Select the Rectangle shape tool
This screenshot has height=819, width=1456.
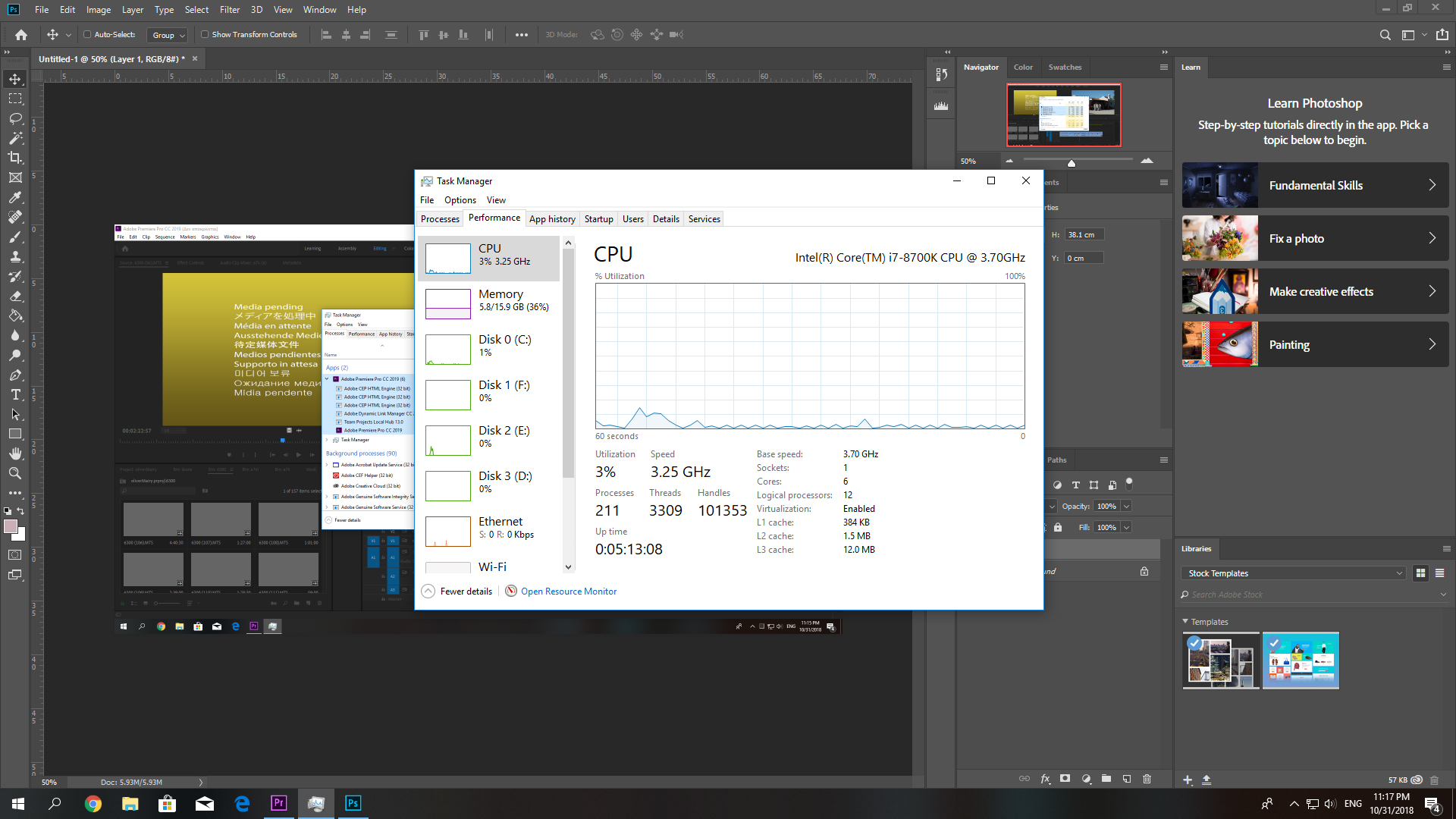pyautogui.click(x=15, y=434)
